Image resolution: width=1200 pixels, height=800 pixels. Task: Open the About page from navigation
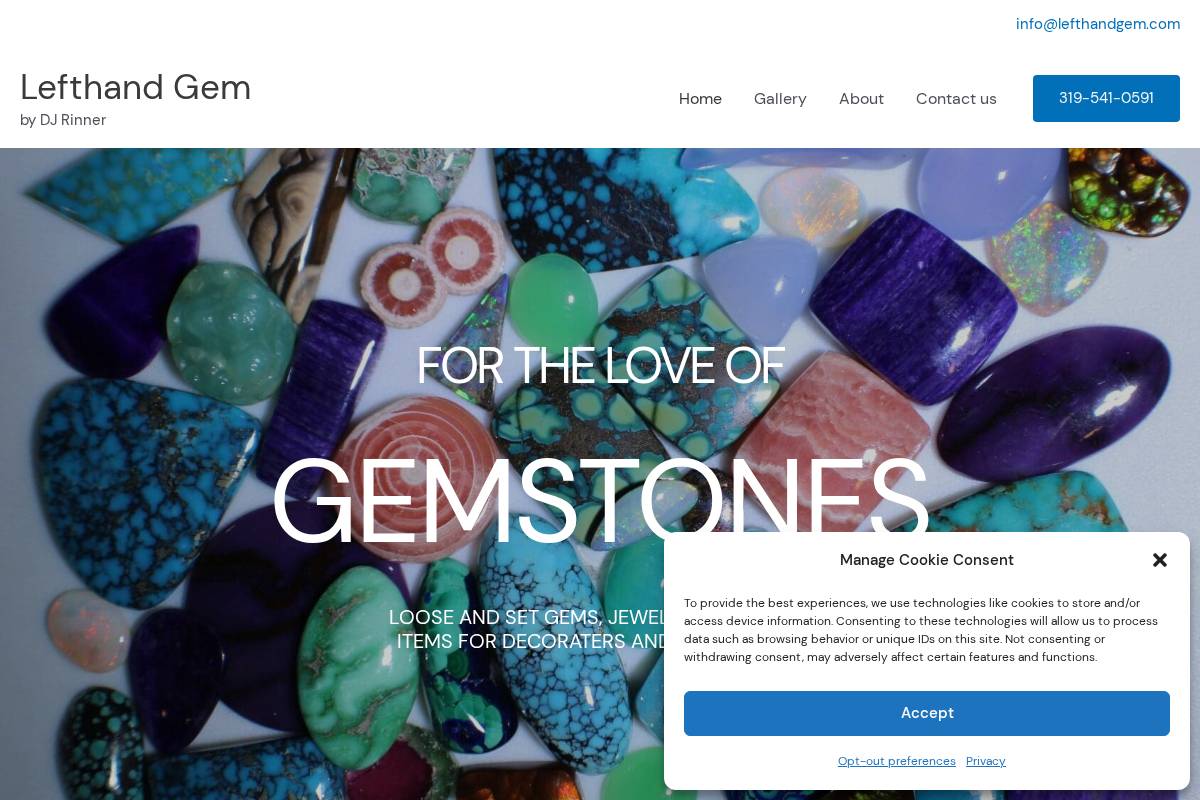pyautogui.click(x=861, y=98)
